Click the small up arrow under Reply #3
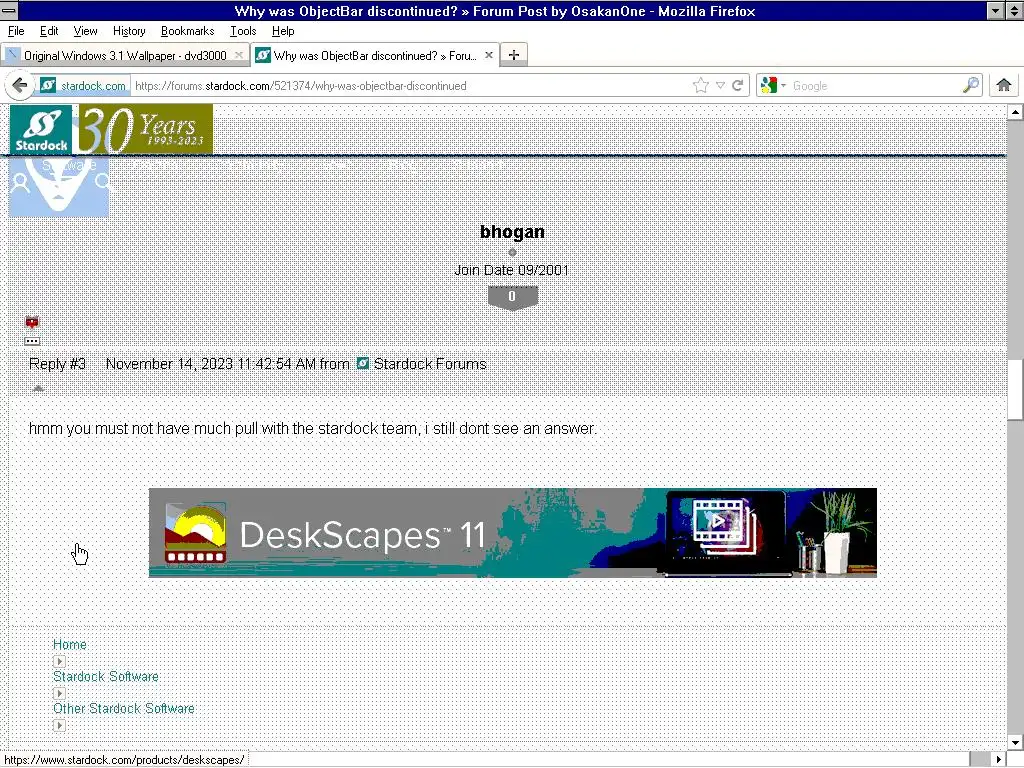This screenshot has height=768, width=1024. point(39,389)
